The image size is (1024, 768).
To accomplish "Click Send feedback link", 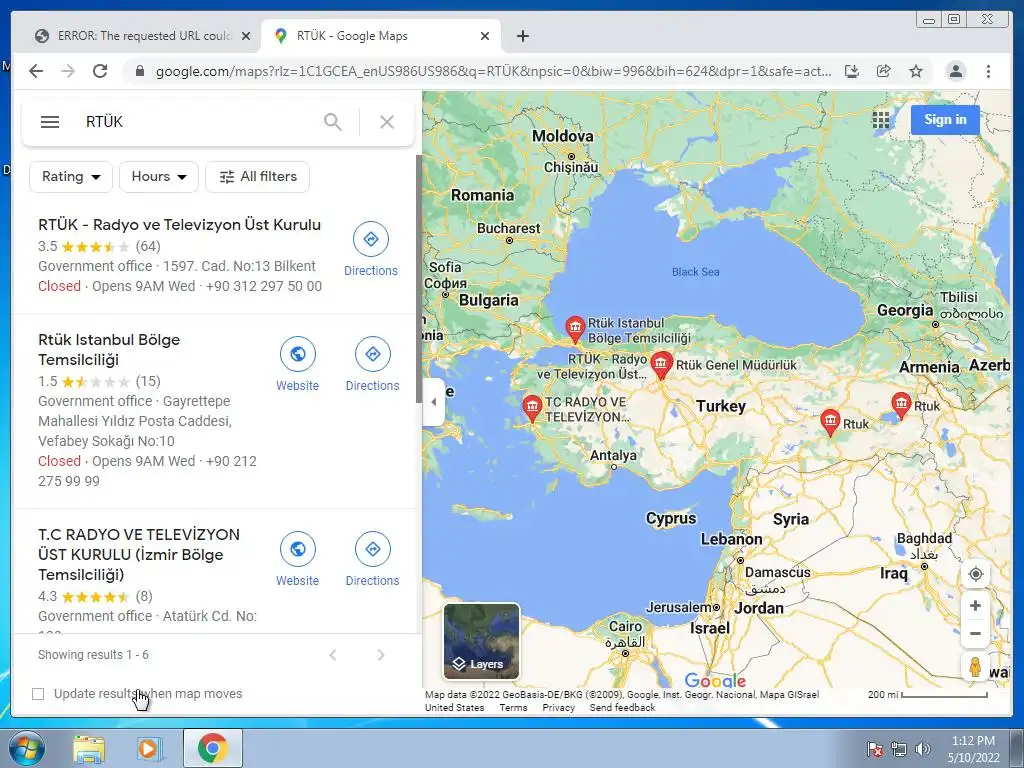I will coord(622,707).
